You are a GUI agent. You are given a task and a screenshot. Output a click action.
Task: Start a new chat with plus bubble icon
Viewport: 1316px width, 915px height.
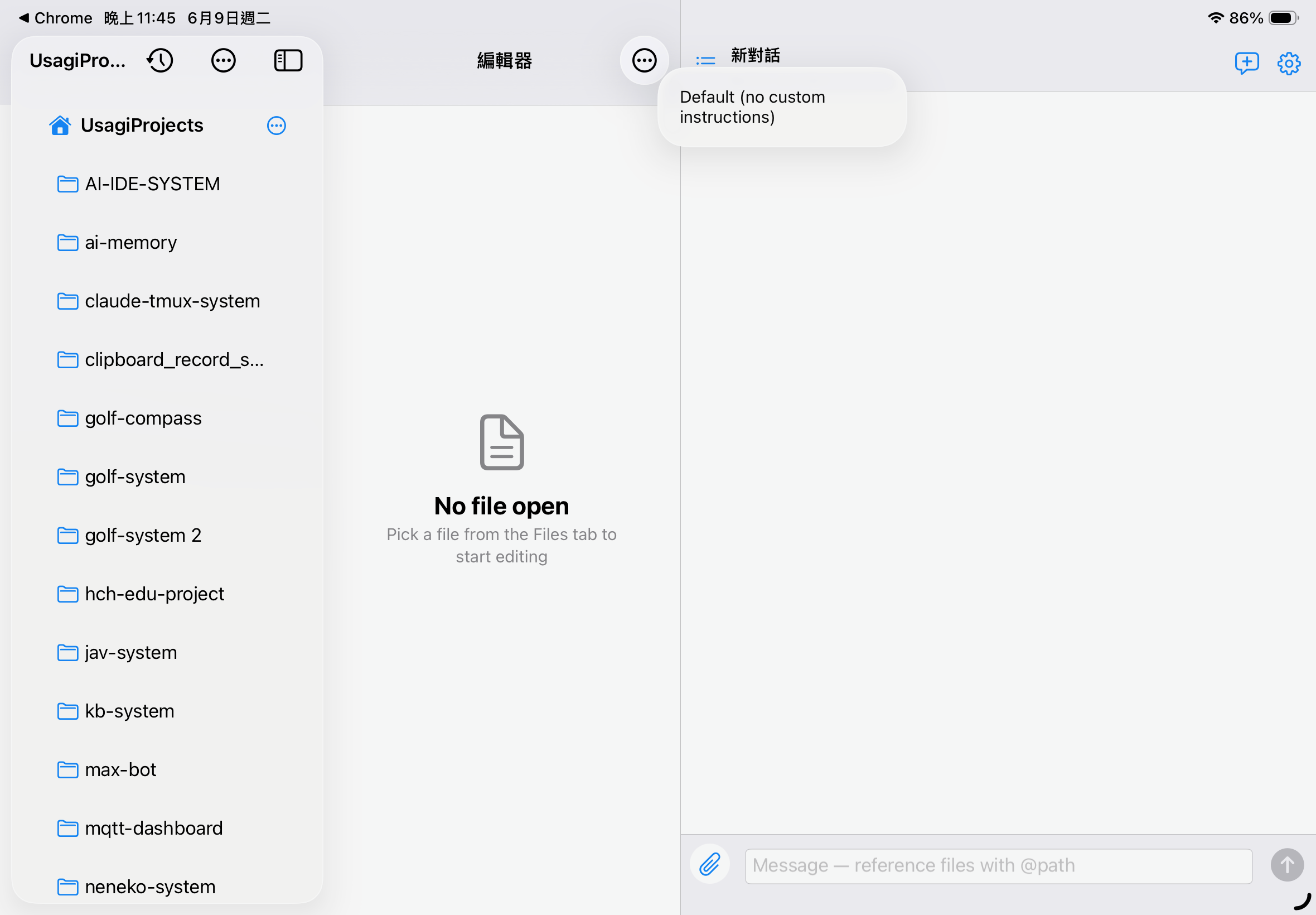[x=1246, y=62]
